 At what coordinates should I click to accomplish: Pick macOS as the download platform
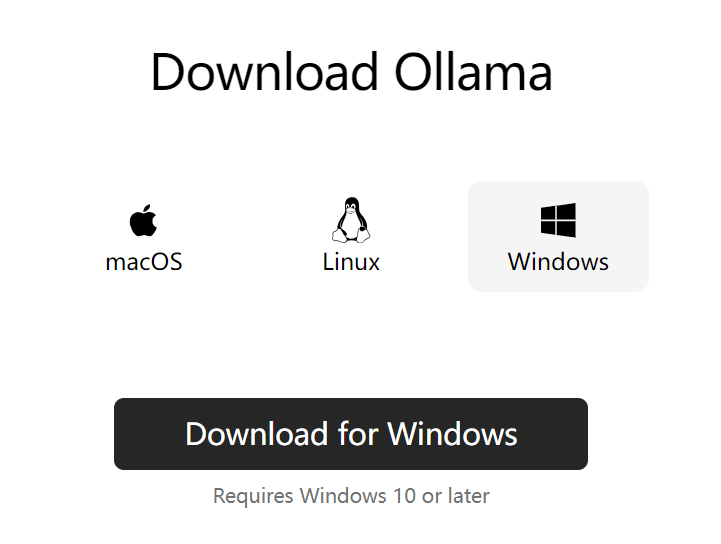[144, 236]
